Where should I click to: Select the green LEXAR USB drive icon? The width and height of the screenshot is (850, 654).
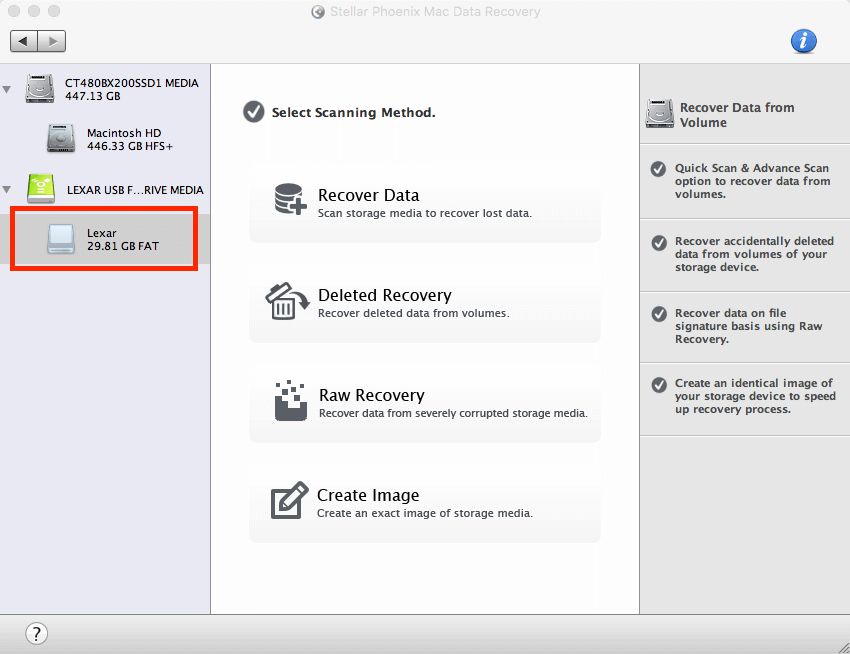tap(41, 188)
